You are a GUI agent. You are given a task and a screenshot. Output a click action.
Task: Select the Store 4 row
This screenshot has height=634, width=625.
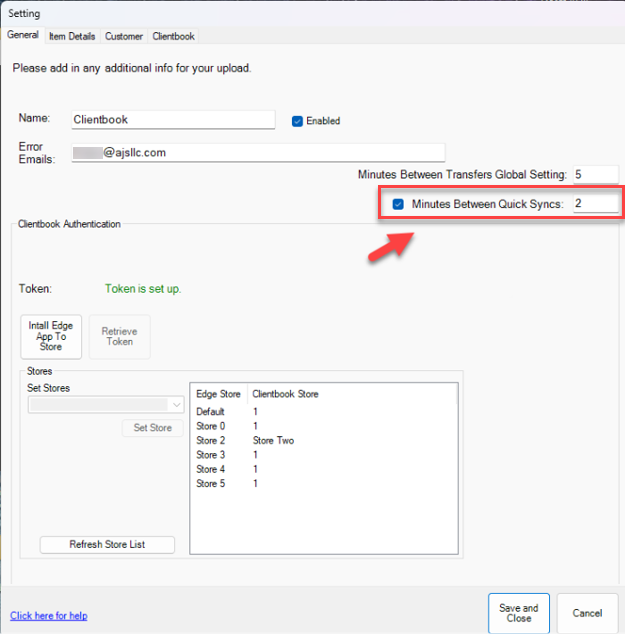324,469
